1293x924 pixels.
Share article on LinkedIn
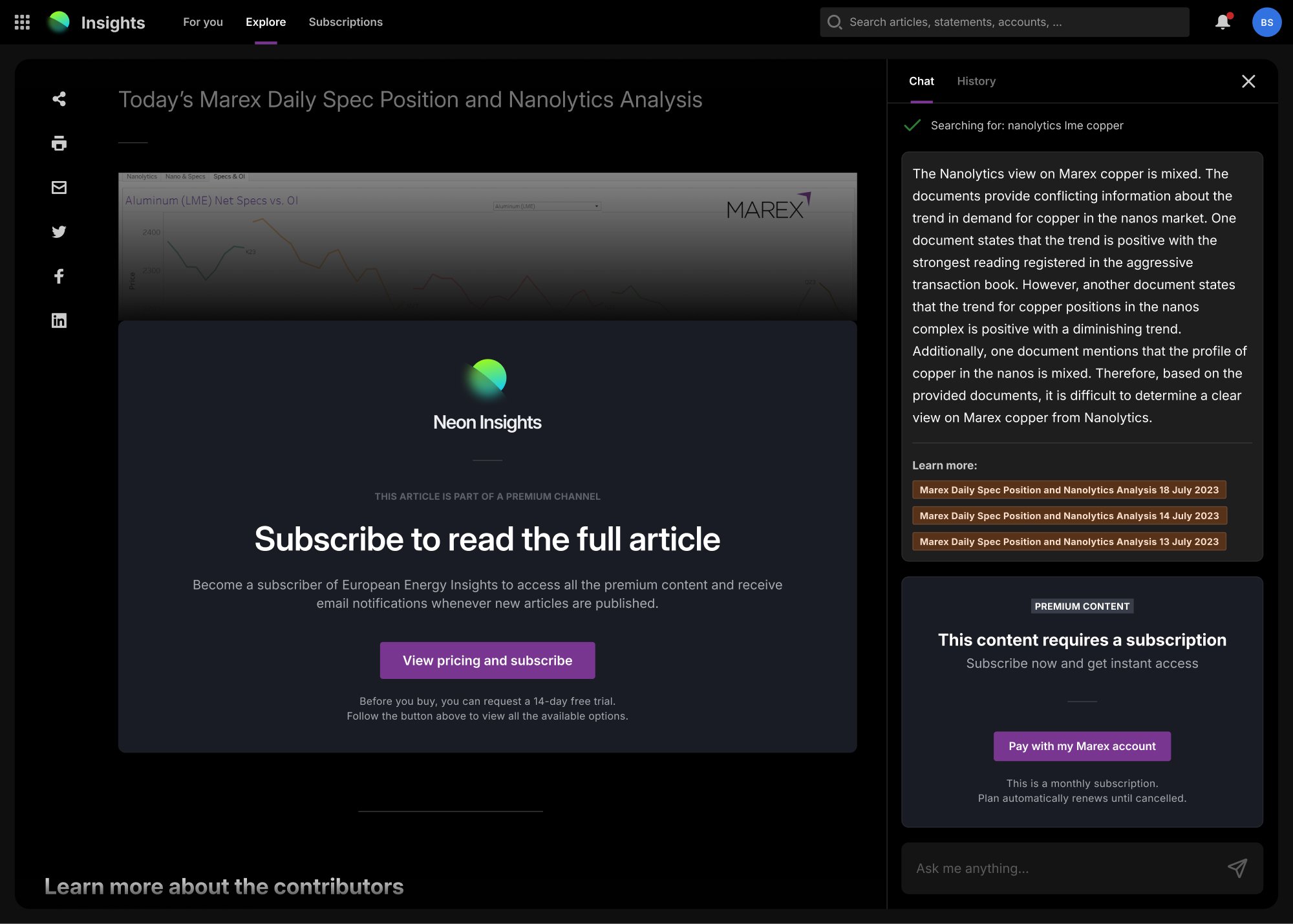pos(59,320)
